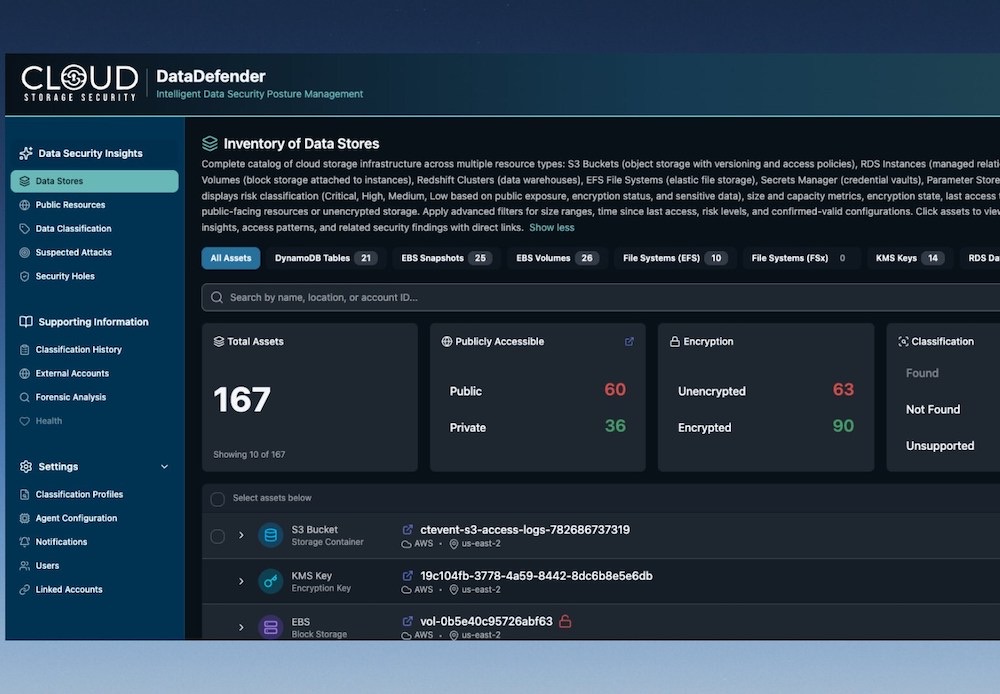Open external link on Publicly Accessible card
This screenshot has width=1000, height=694.
629,341
